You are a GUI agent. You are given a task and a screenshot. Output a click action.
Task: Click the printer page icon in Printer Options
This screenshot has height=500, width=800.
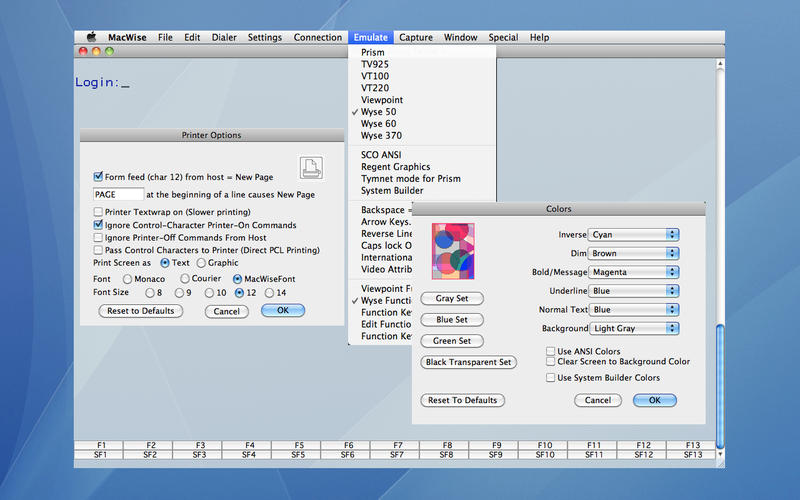(x=311, y=168)
